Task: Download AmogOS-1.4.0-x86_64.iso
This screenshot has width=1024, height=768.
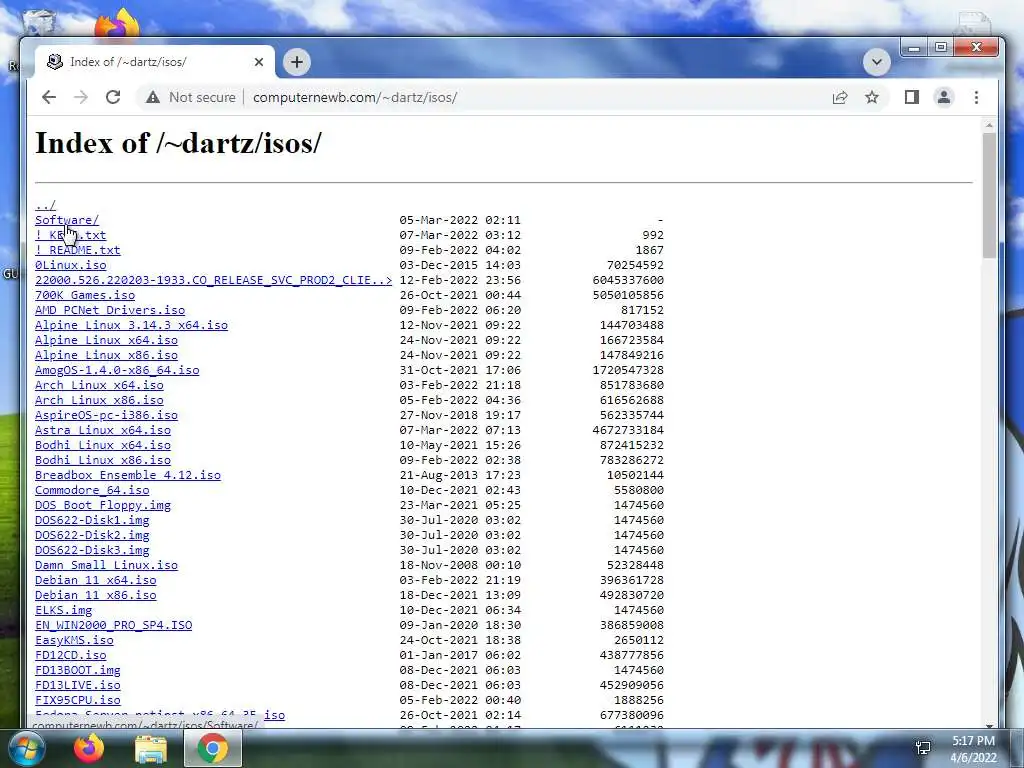Action: tap(117, 370)
